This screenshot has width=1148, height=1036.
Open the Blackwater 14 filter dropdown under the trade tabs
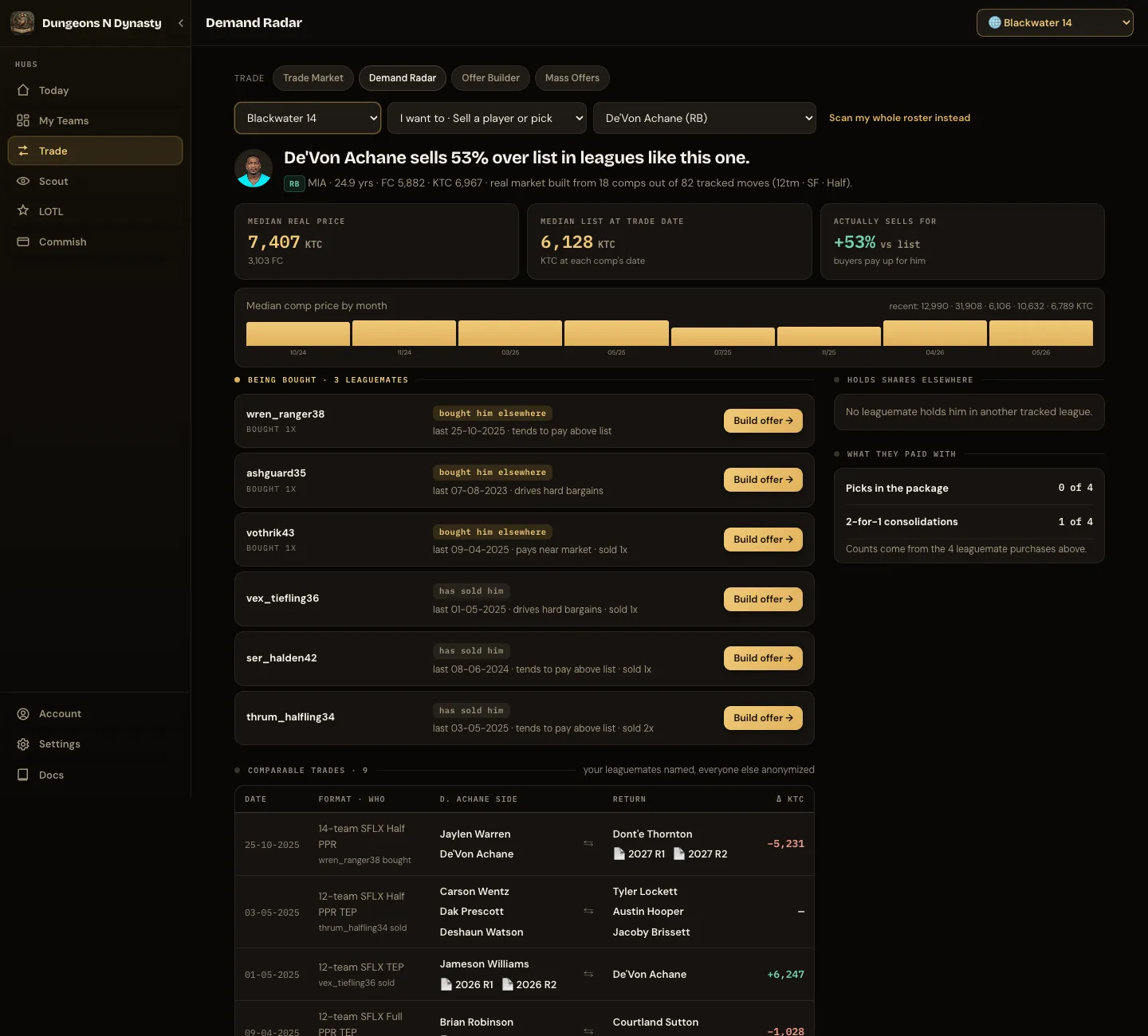(308, 118)
